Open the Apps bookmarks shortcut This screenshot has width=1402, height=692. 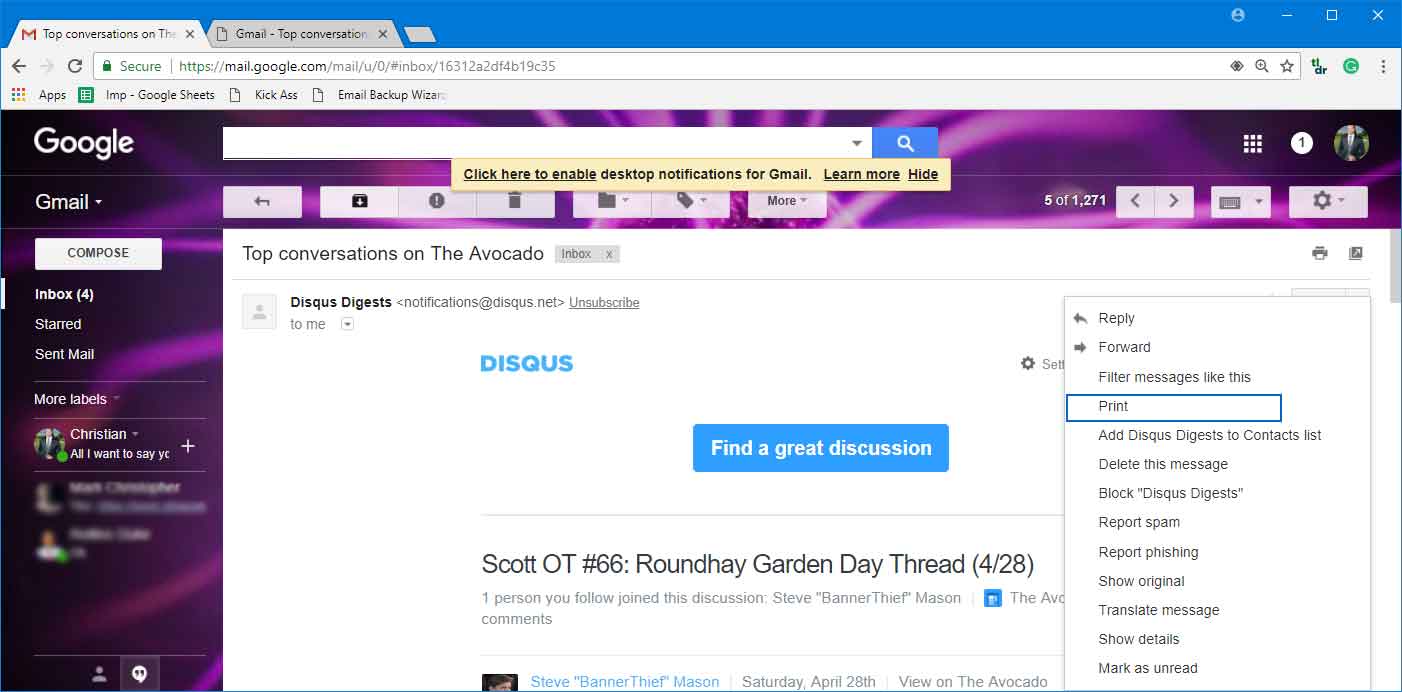click(39, 95)
